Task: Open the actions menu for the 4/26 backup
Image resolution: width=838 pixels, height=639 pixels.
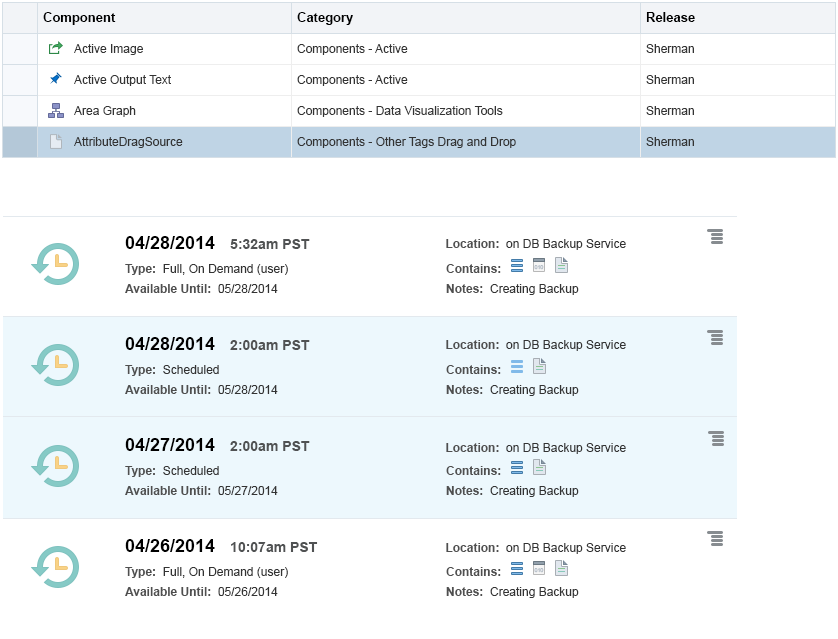Action: coord(715,538)
